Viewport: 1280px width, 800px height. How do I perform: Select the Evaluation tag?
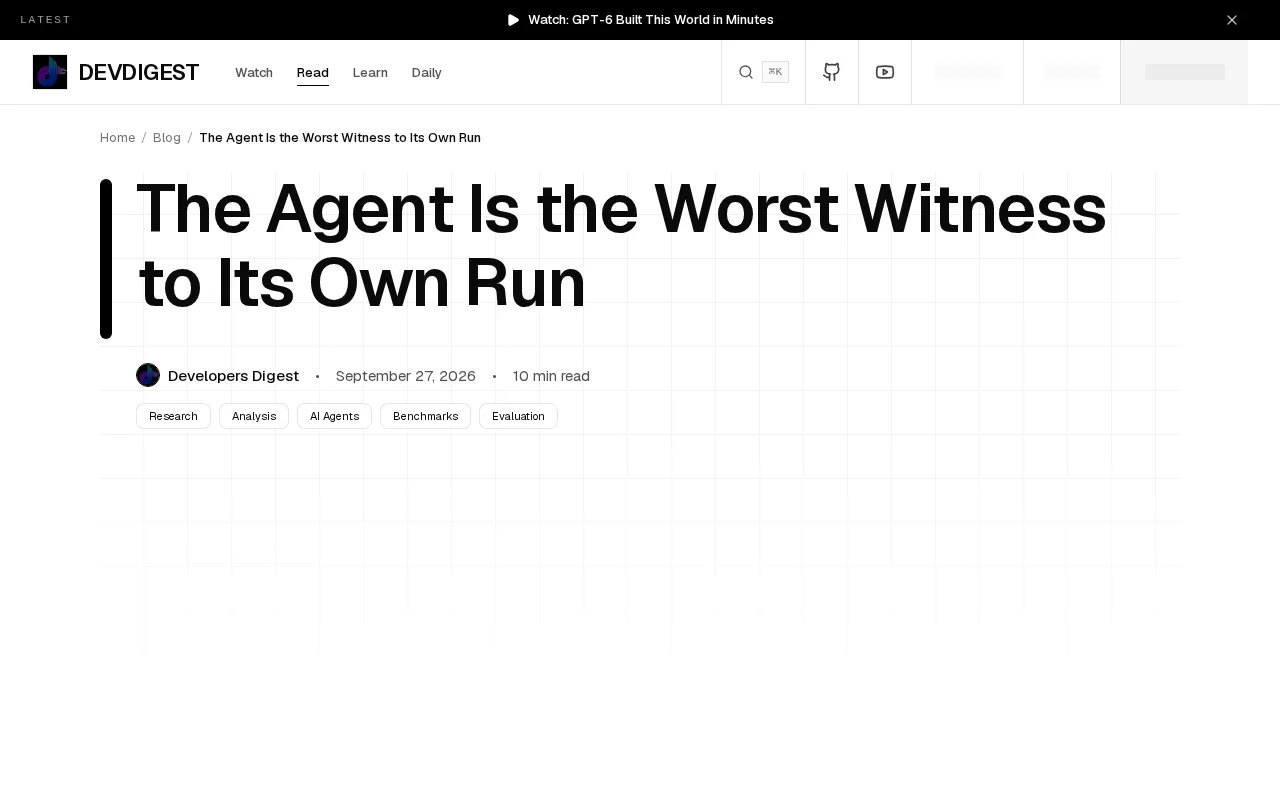518,416
